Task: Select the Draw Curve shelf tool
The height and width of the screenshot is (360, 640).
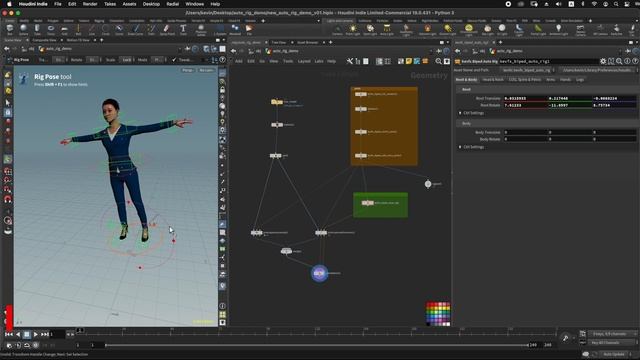Action: (136, 29)
